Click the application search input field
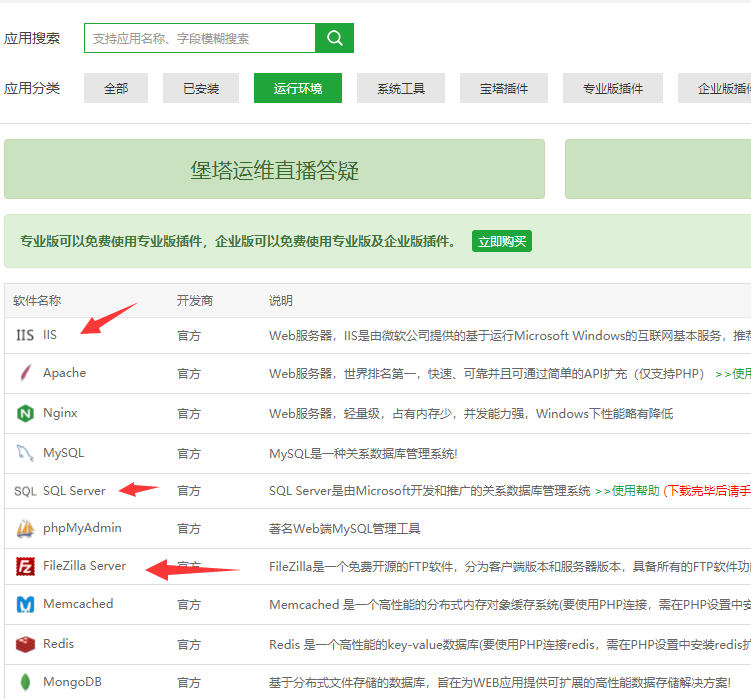 click(200, 39)
